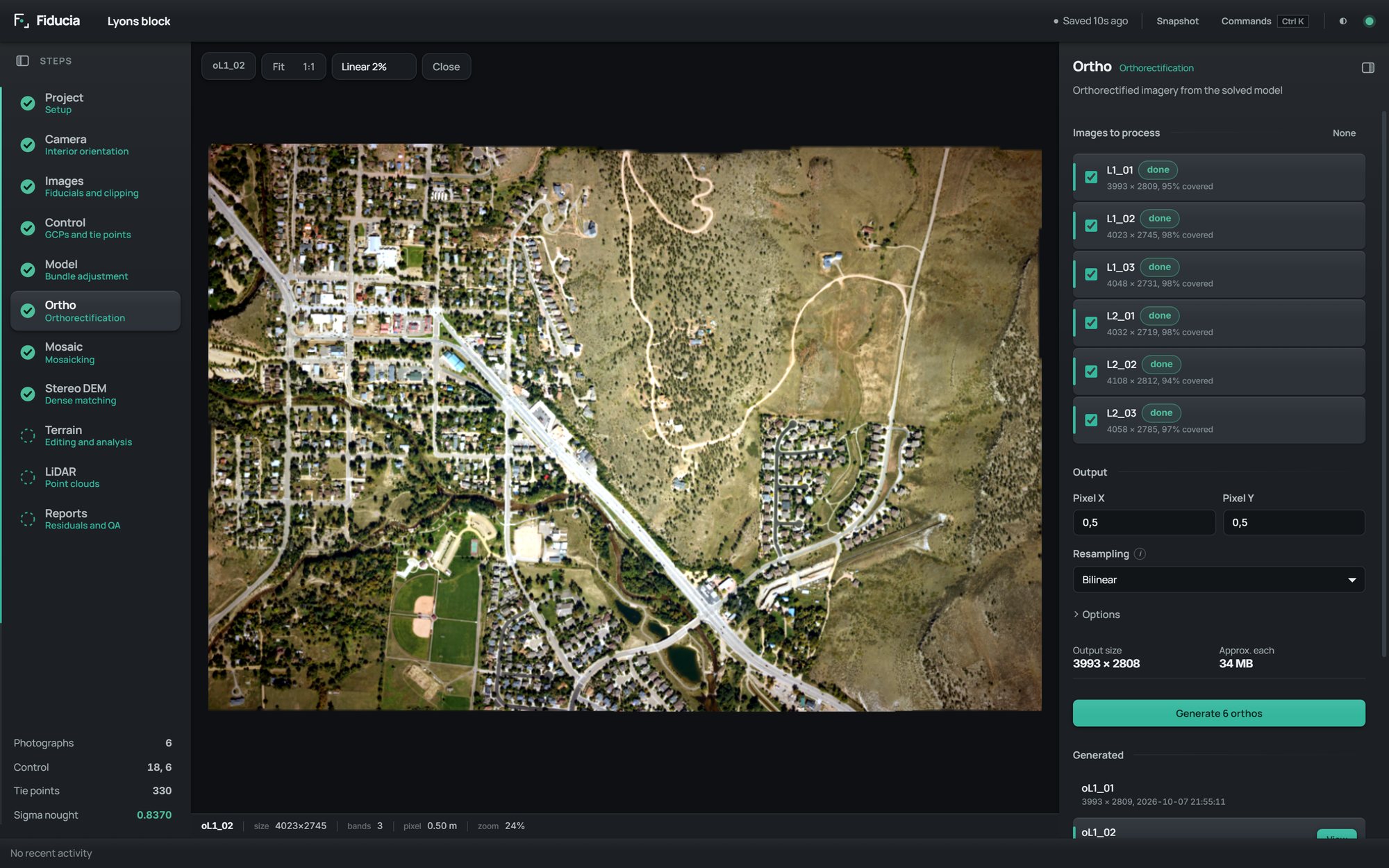Click the oL1_02 viewer name chip

pyautogui.click(x=228, y=66)
